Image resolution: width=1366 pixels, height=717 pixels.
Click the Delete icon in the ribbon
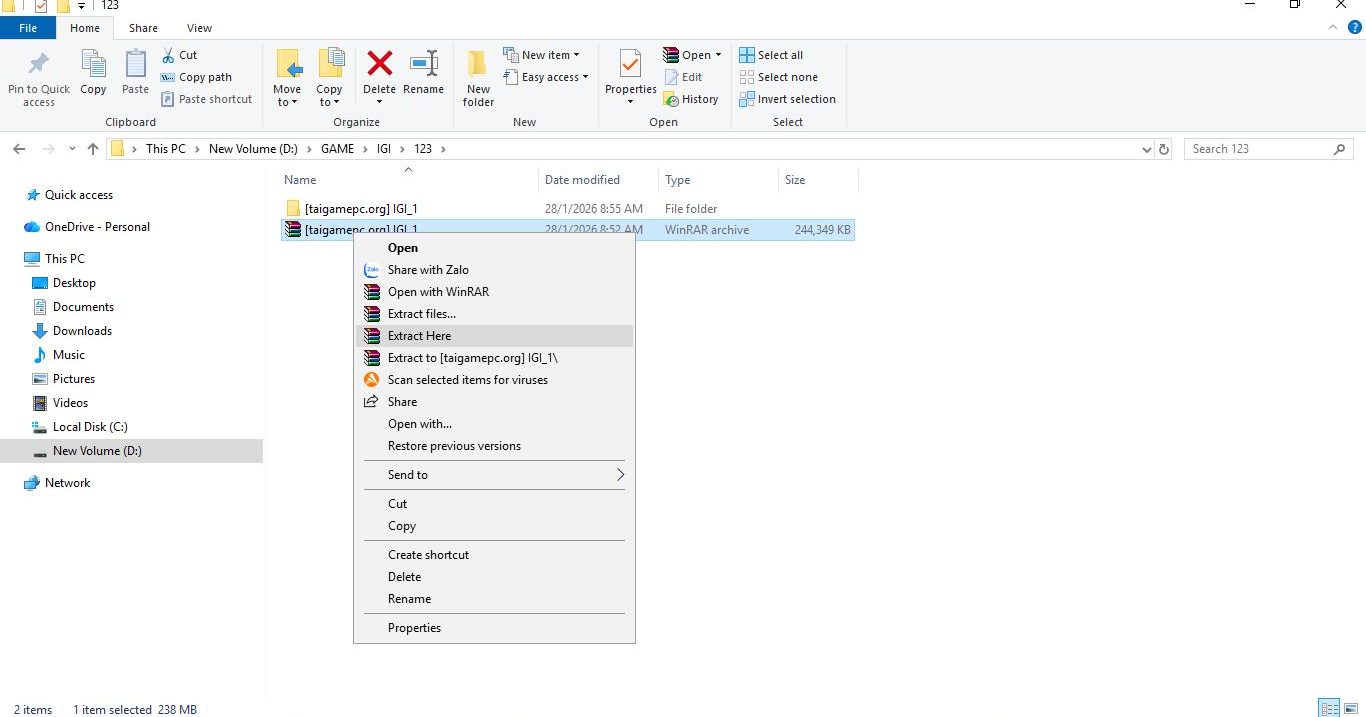click(x=379, y=66)
